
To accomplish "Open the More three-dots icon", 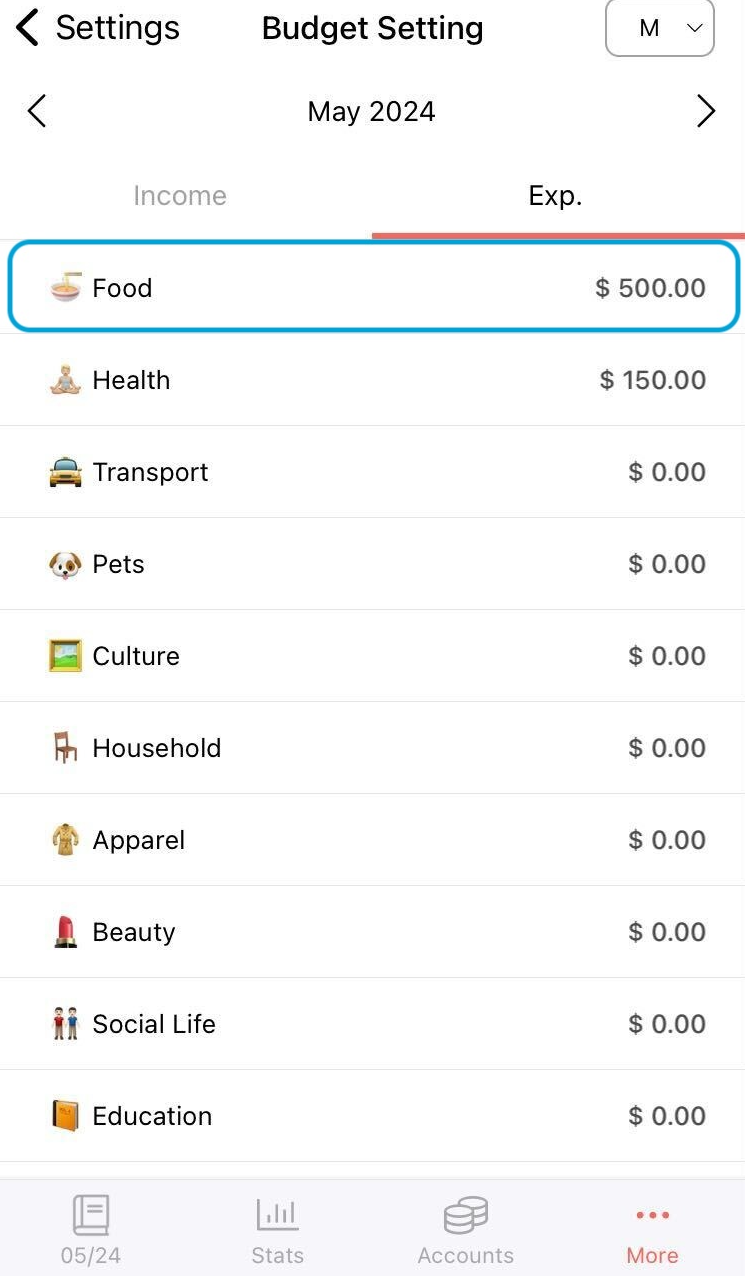I will 652,1215.
